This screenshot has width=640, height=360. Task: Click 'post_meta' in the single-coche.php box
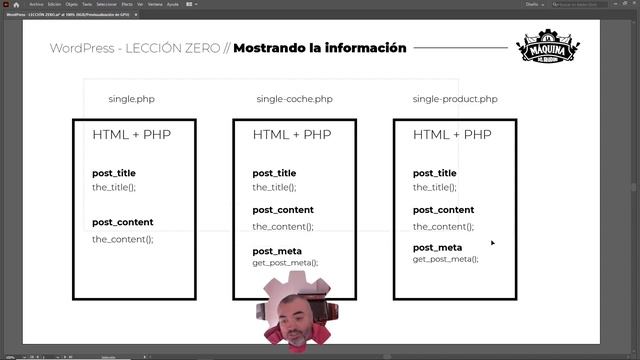[x=277, y=251]
